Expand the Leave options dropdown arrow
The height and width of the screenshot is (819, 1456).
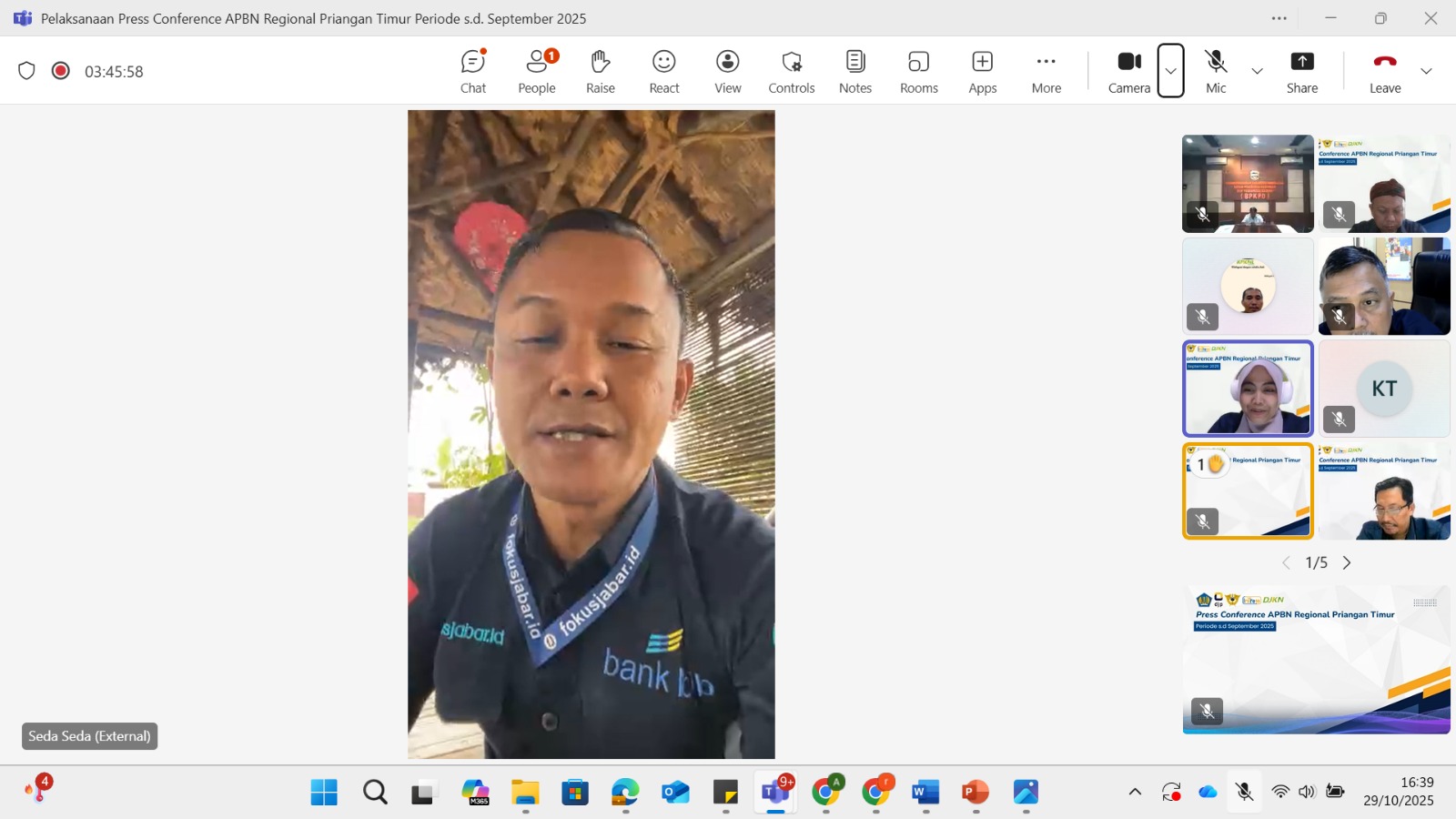[x=1426, y=71]
